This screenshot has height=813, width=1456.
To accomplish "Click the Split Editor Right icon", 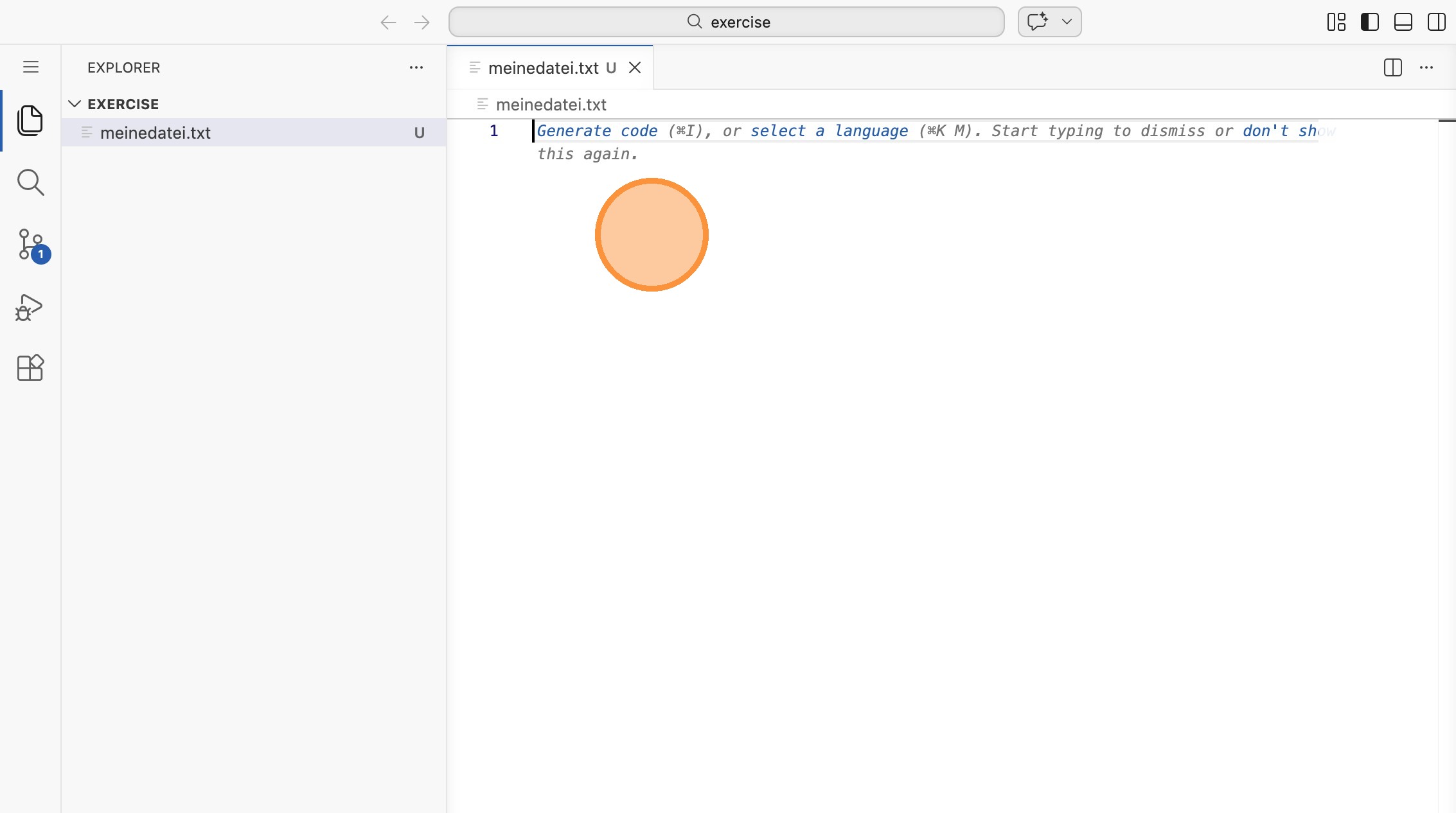I will pyautogui.click(x=1392, y=67).
